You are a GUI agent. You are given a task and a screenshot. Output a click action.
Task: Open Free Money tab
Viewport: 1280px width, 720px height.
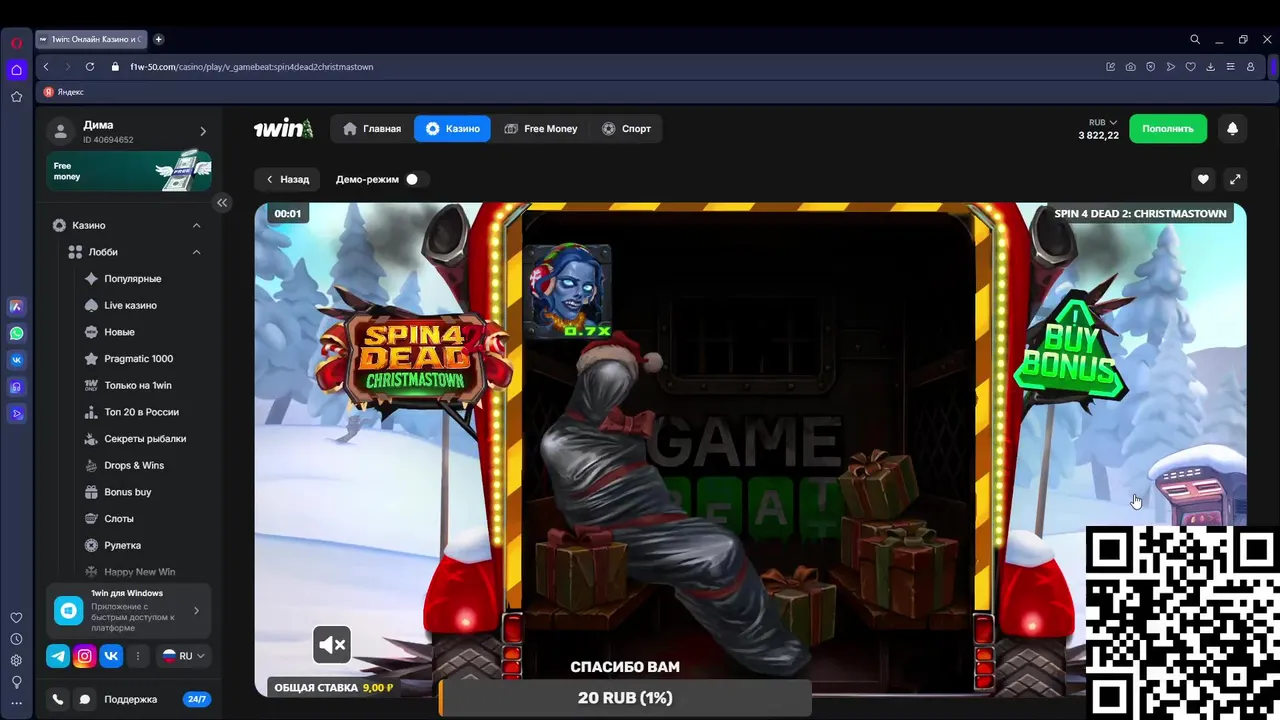click(x=541, y=128)
